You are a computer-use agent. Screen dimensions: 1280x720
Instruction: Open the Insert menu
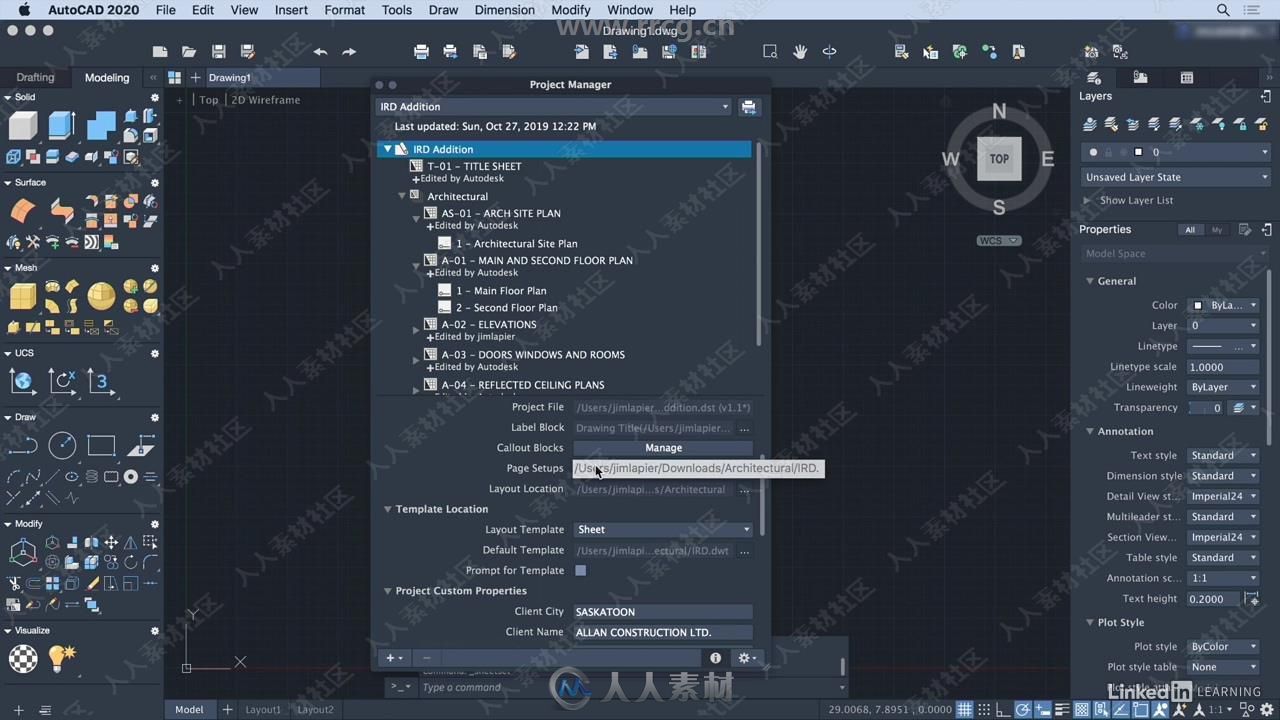click(x=291, y=10)
